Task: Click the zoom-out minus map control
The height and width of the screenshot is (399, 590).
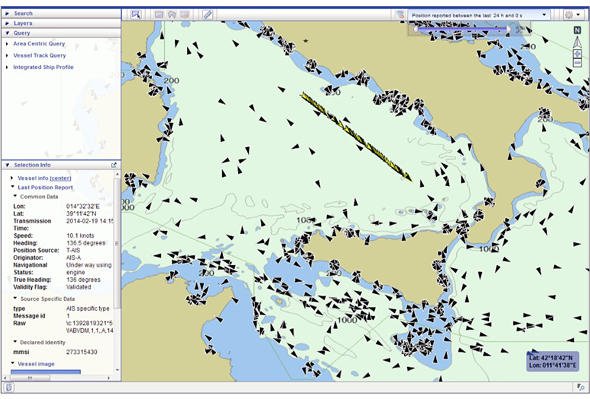Action: click(577, 63)
